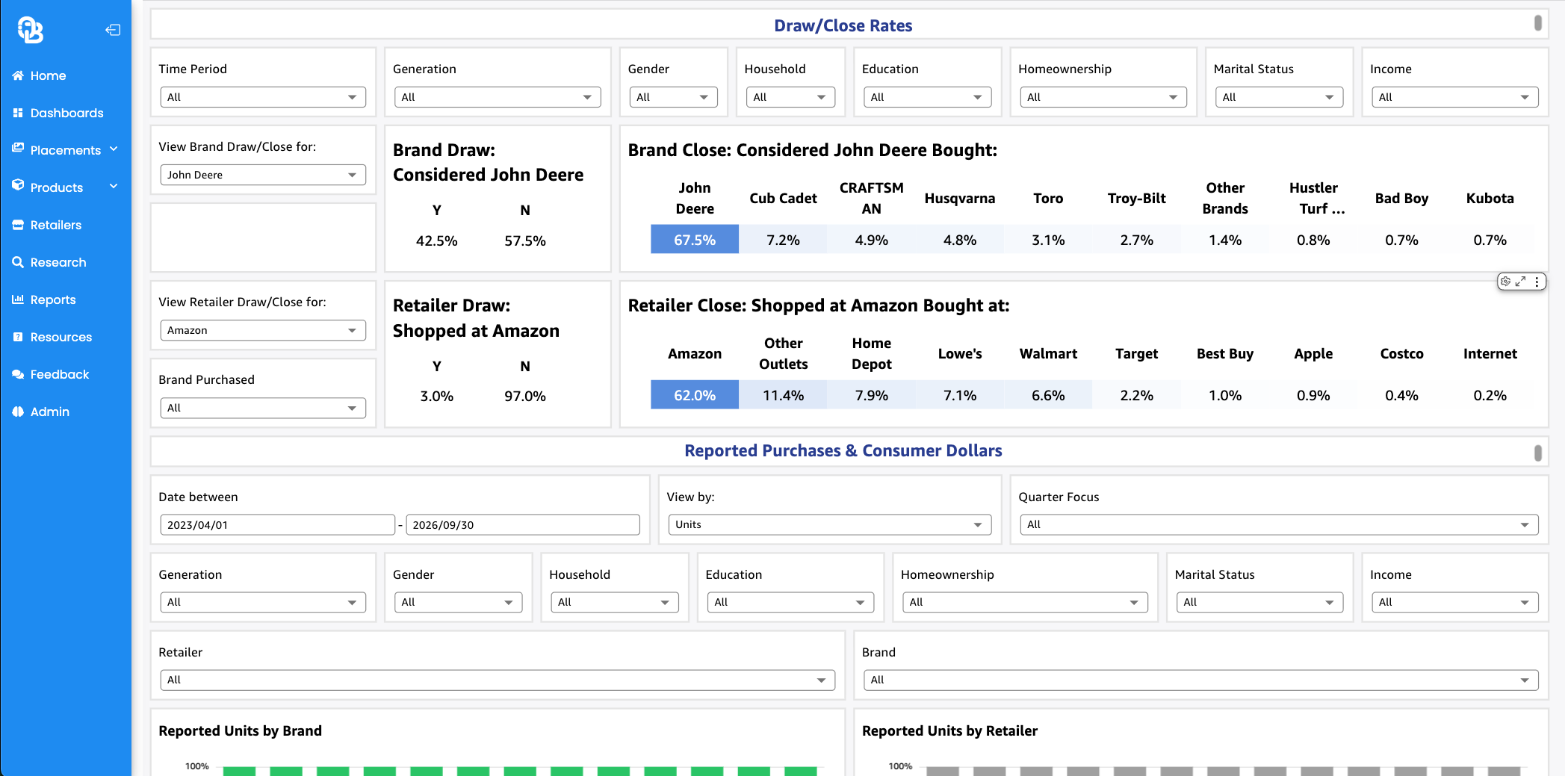Open the top Generation filter dropdown
This screenshot has width=1568, height=776.
(x=498, y=97)
